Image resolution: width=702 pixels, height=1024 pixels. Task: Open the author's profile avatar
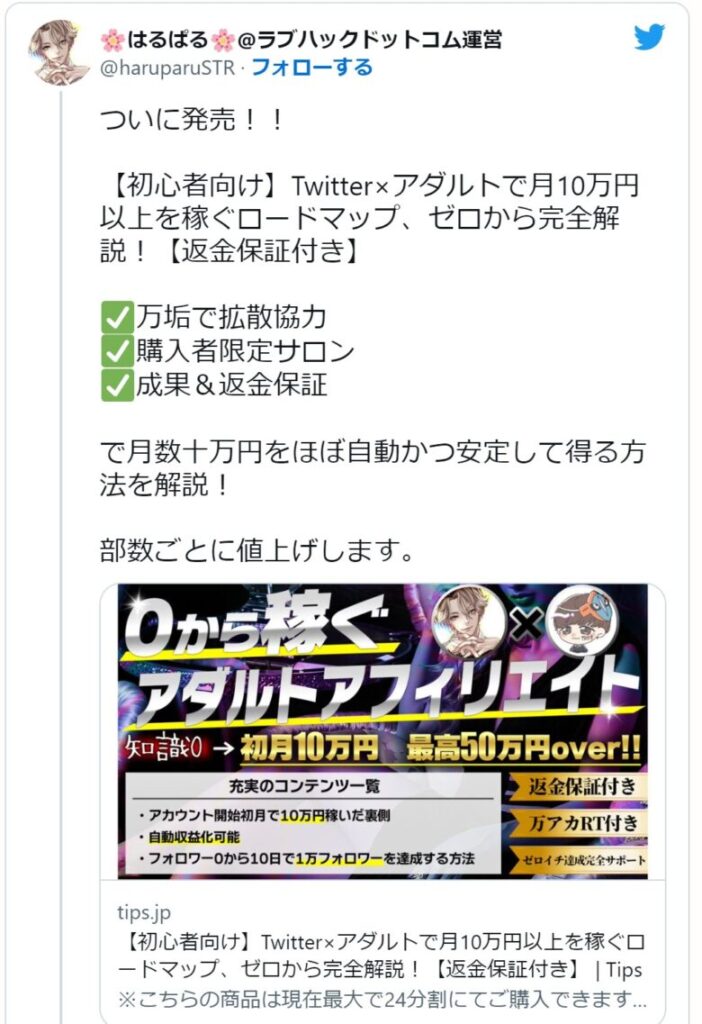[59, 53]
